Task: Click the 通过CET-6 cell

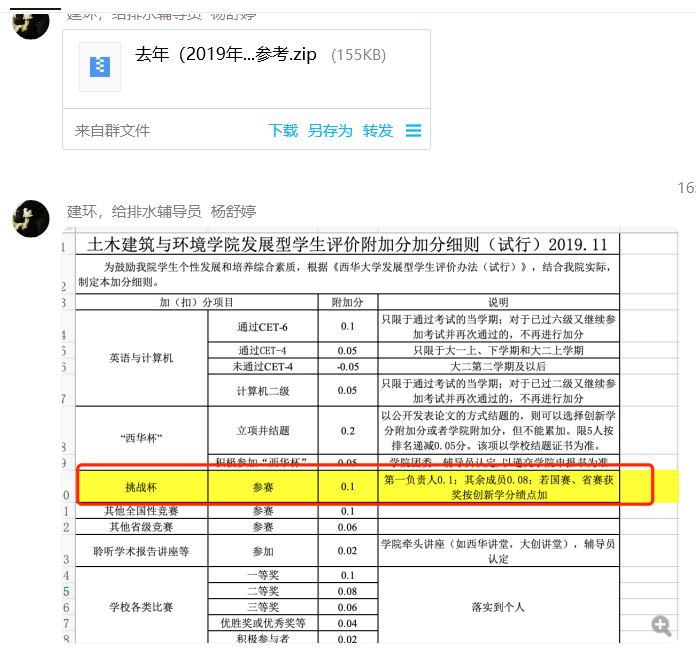Action: click(x=263, y=327)
